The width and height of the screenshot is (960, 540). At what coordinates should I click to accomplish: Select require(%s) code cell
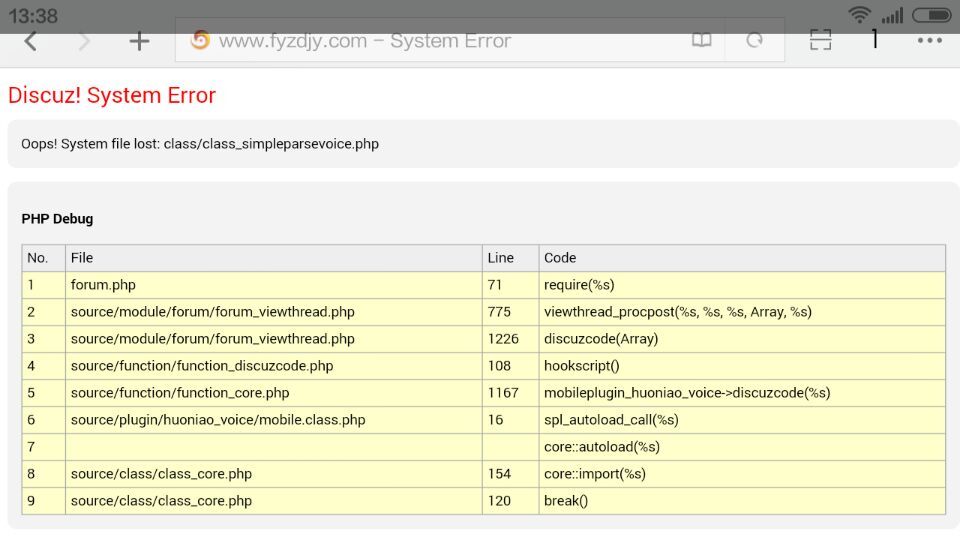tap(742, 285)
